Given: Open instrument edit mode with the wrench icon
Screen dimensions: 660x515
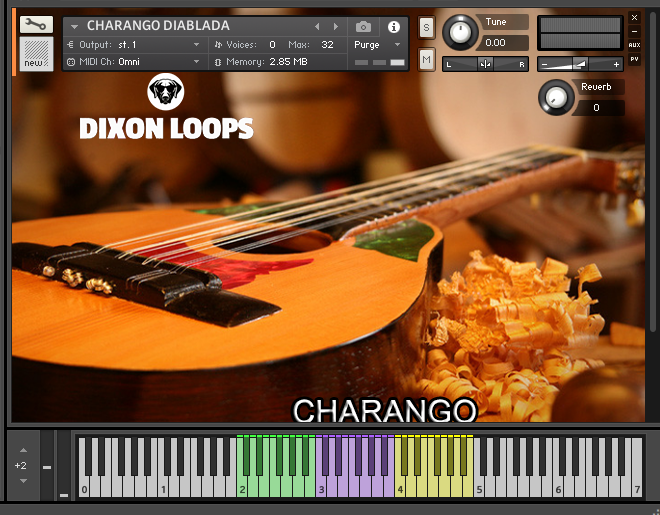Looking at the screenshot, I should click(x=36, y=24).
